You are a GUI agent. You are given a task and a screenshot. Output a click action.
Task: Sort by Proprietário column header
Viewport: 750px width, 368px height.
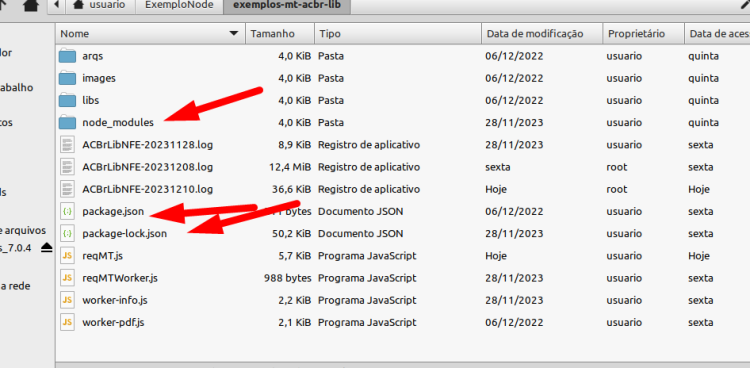click(643, 33)
